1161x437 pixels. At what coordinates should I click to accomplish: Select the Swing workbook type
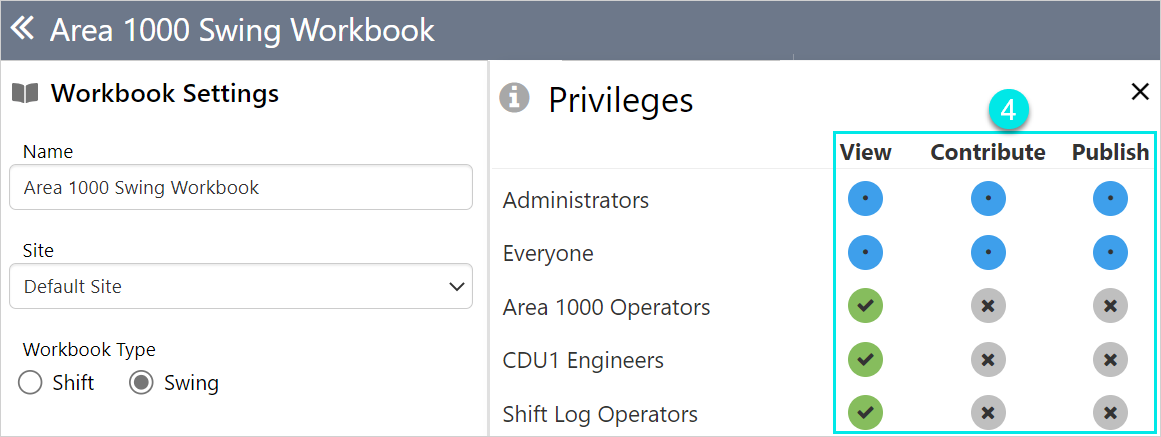(143, 383)
